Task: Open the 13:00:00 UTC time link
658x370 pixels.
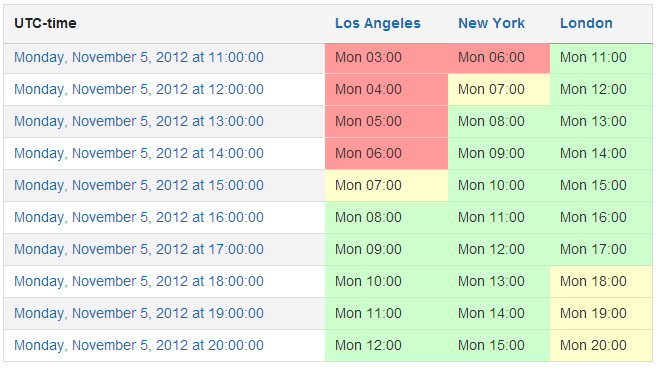Action: 139,121
